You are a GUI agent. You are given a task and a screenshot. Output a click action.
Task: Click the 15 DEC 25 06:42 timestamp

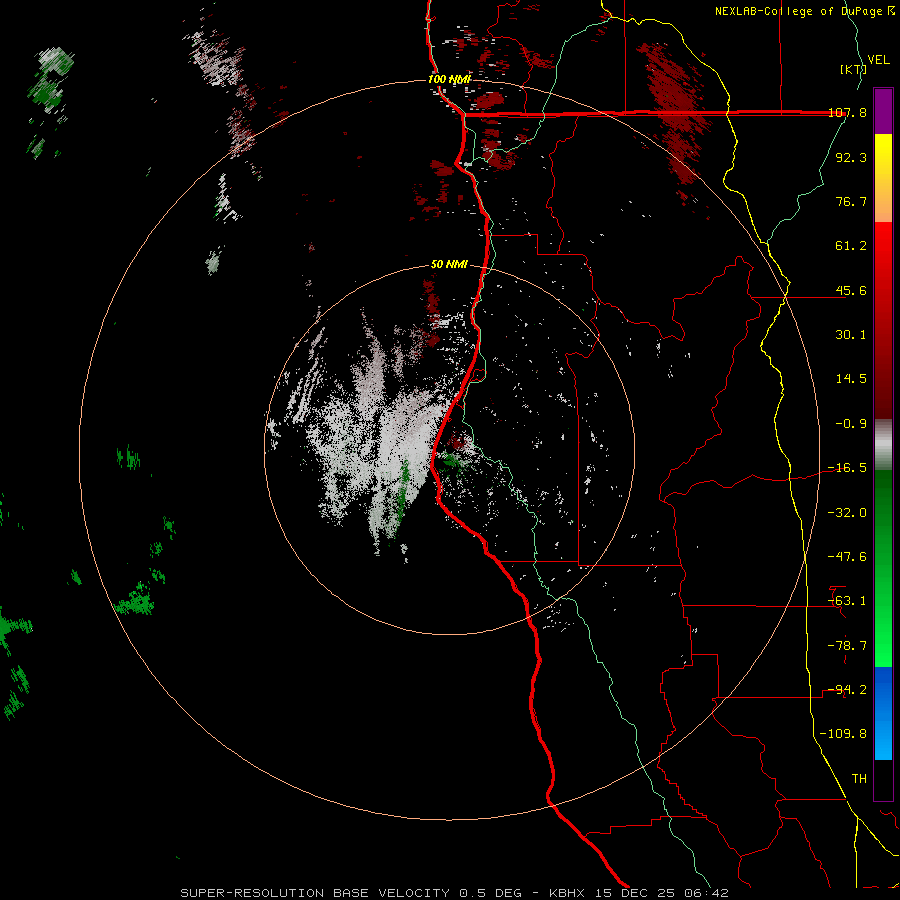pyautogui.click(x=662, y=893)
